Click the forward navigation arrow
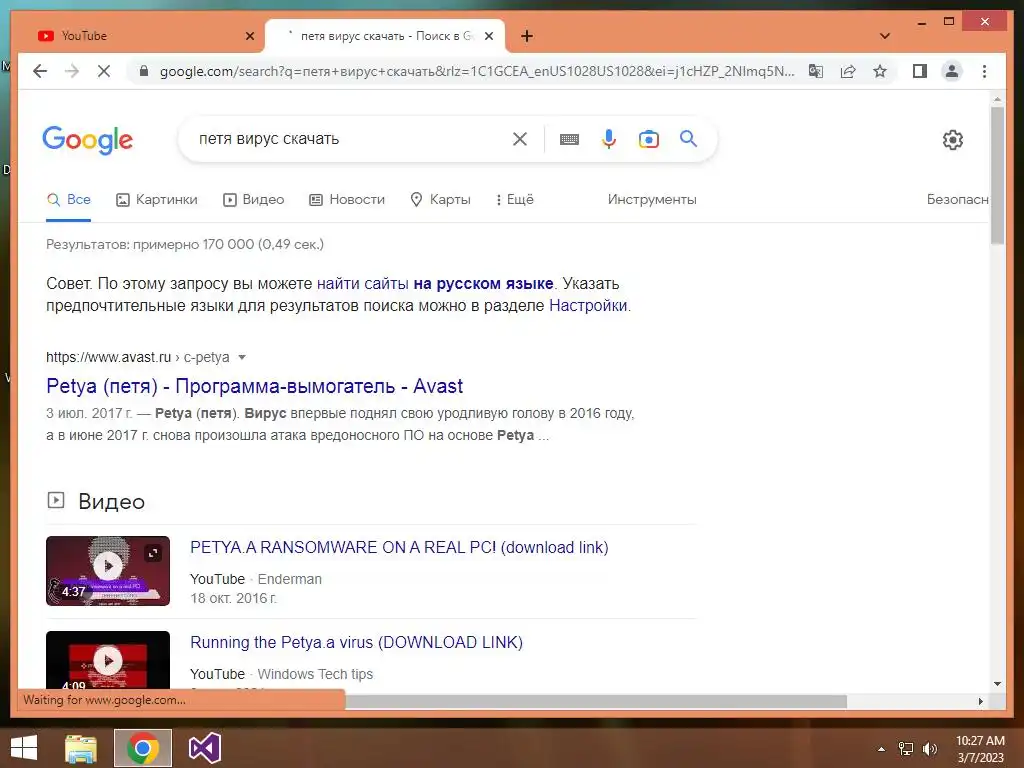This screenshot has height=768, width=1024. (72, 71)
